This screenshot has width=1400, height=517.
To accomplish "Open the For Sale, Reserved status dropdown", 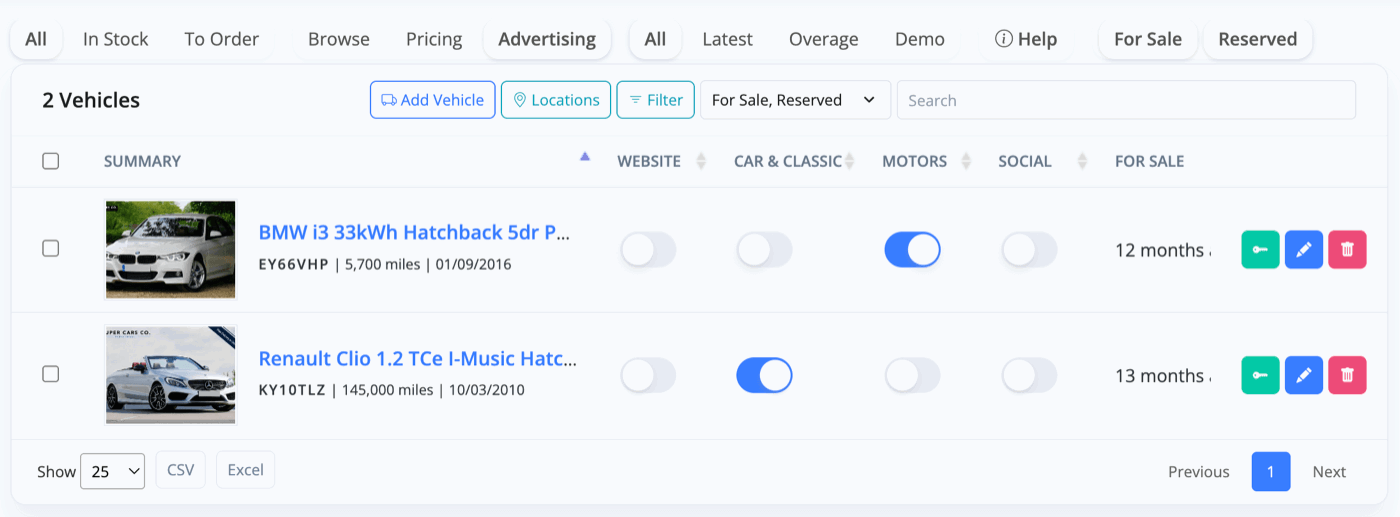I will click(795, 100).
